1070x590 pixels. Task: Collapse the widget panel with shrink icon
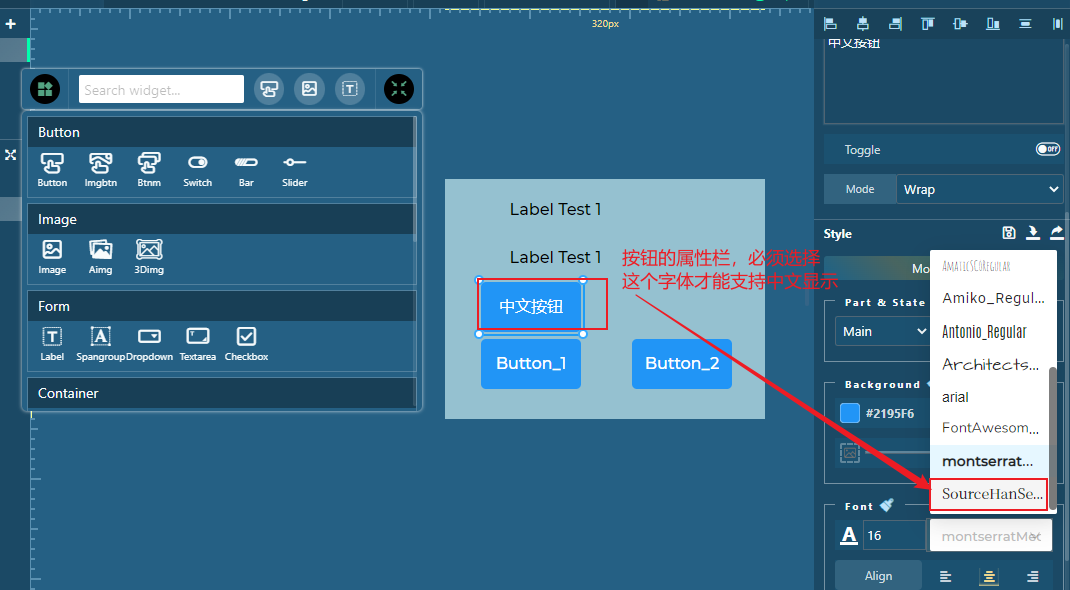[x=399, y=89]
